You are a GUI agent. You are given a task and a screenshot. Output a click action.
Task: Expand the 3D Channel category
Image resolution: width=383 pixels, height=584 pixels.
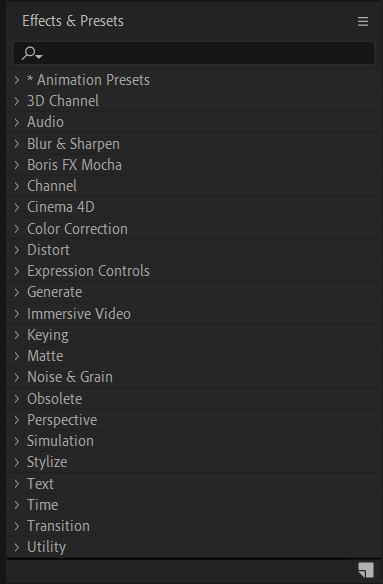click(16, 101)
